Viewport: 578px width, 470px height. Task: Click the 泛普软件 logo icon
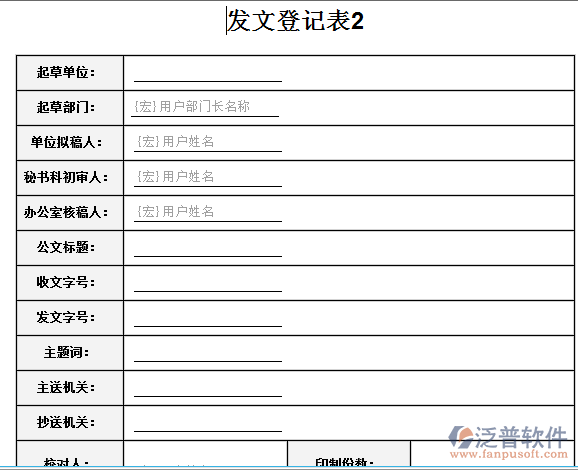460,437
